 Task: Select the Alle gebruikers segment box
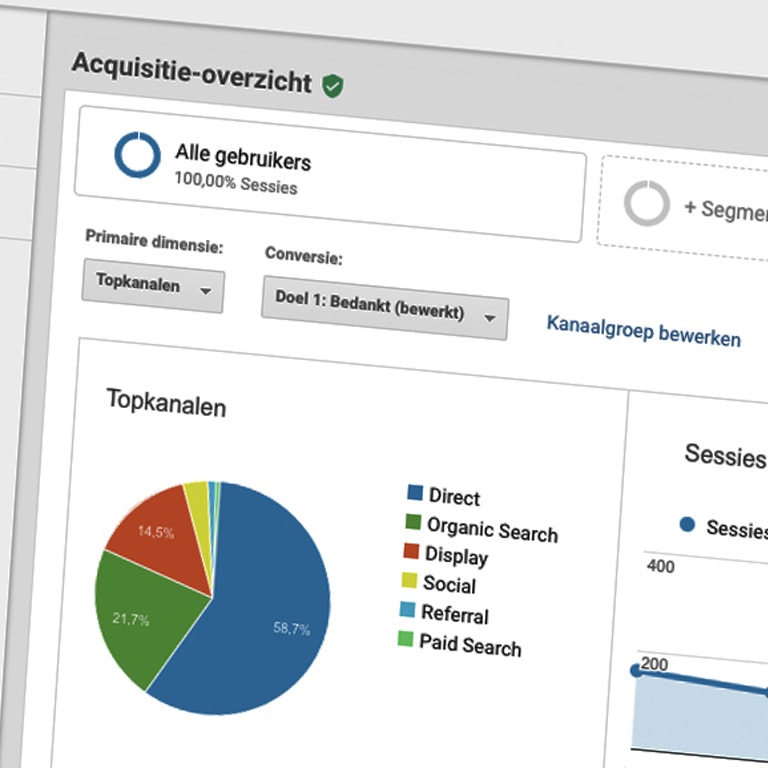tap(330, 173)
